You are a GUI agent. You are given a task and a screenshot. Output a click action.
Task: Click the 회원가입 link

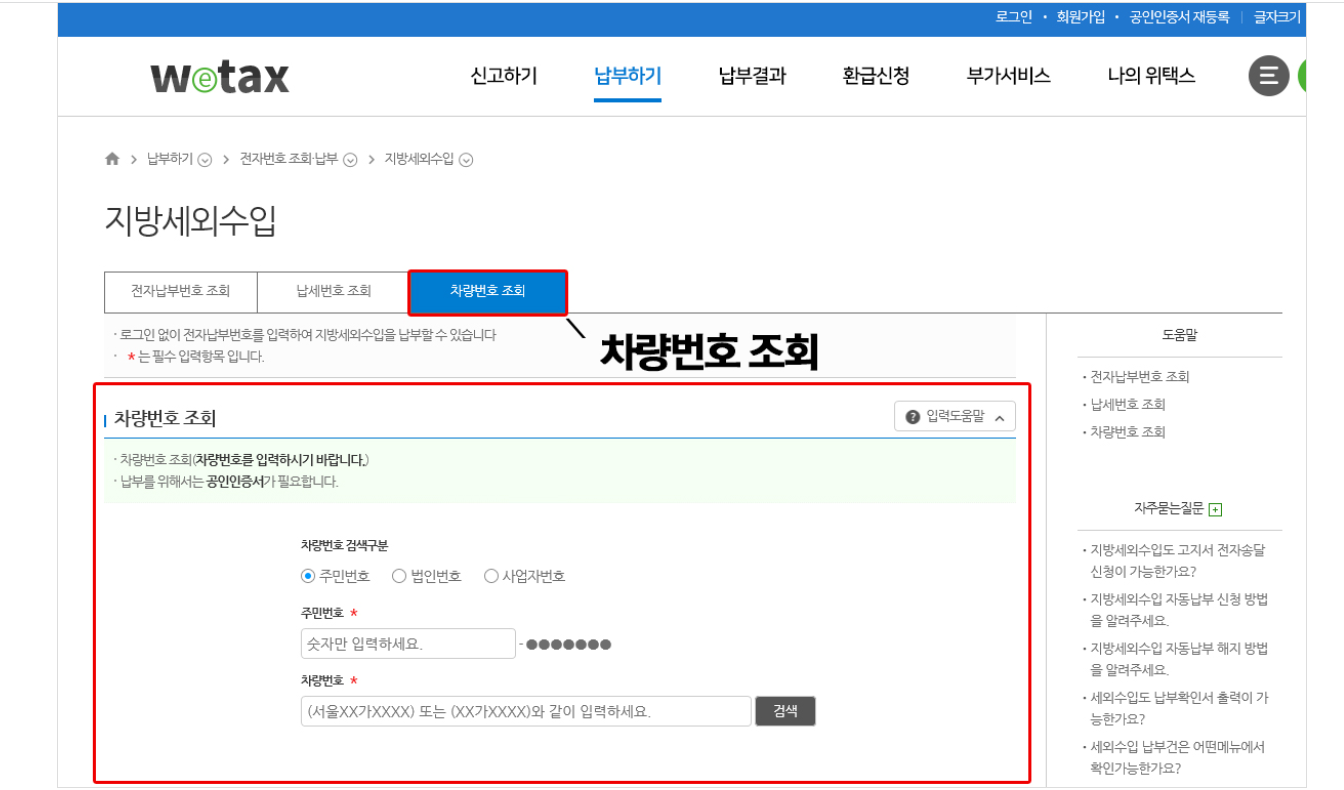[1081, 17]
